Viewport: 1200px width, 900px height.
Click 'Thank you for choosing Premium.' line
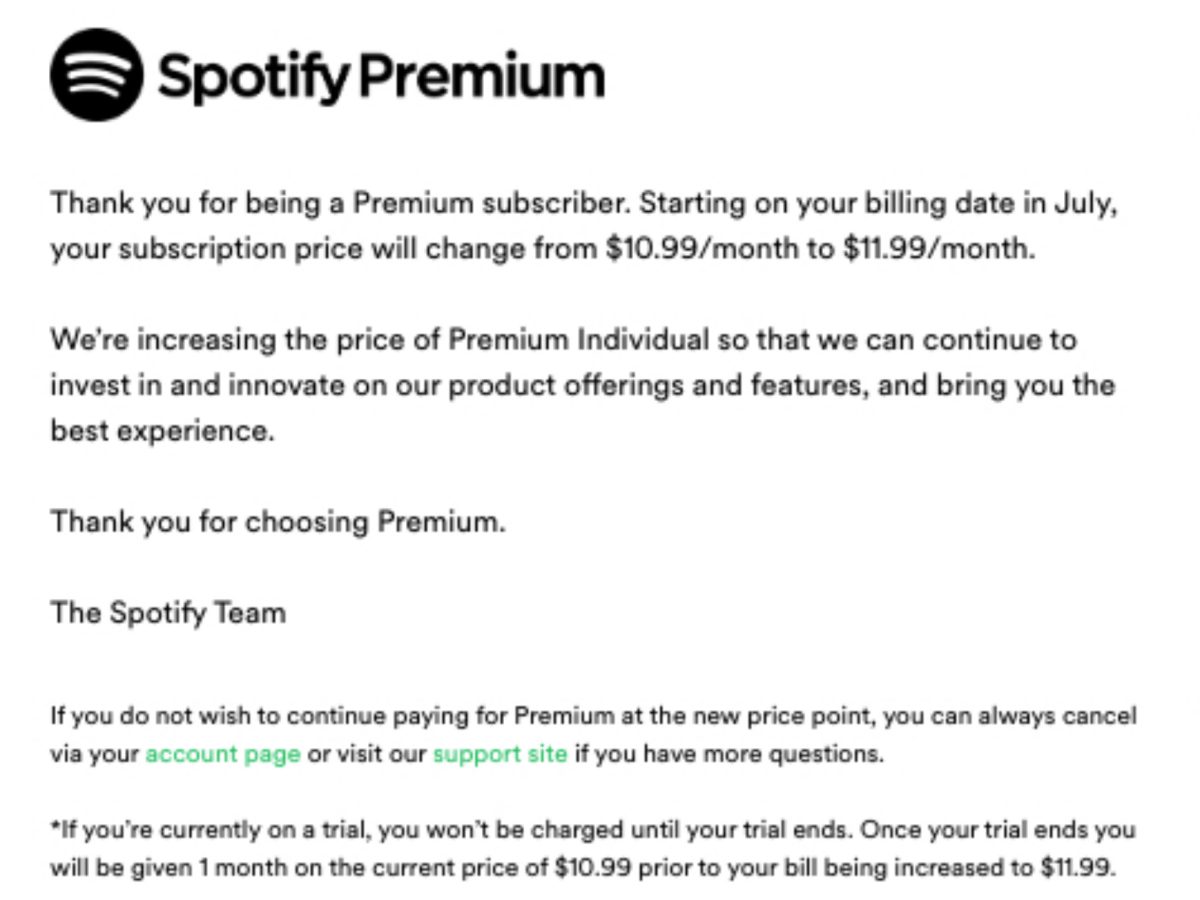pos(278,521)
